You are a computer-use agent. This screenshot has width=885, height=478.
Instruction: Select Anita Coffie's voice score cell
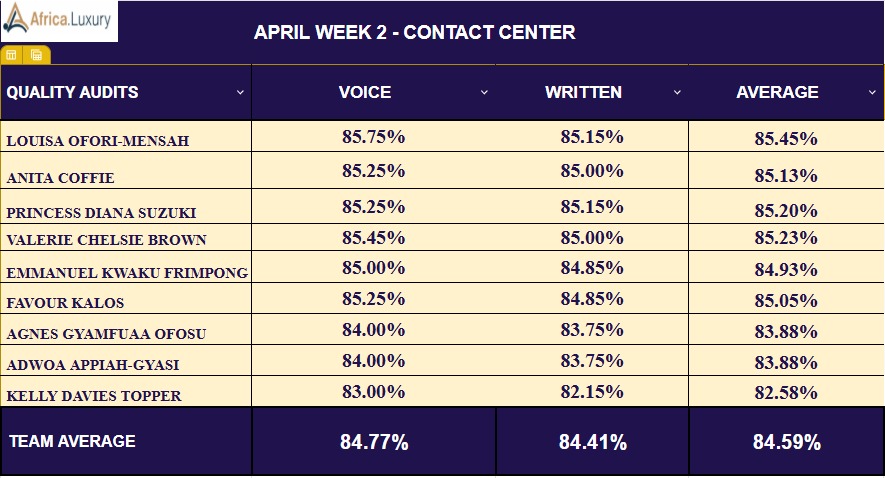(373, 171)
